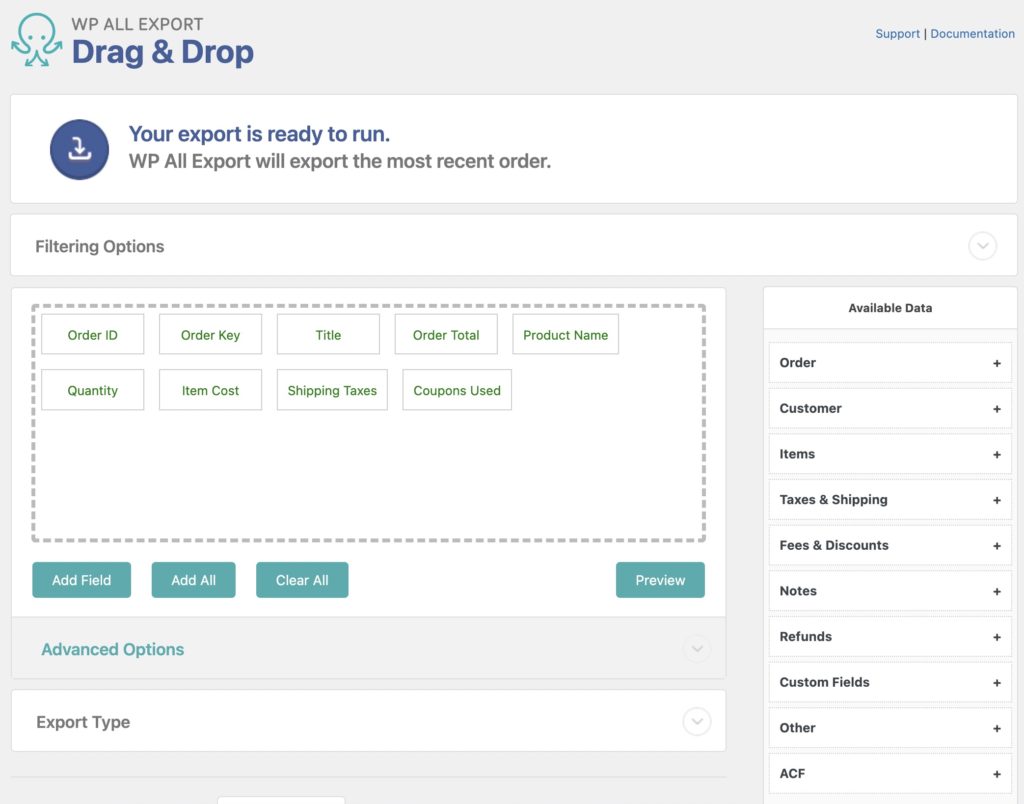Click the Preview button
1024x804 pixels.
660,580
